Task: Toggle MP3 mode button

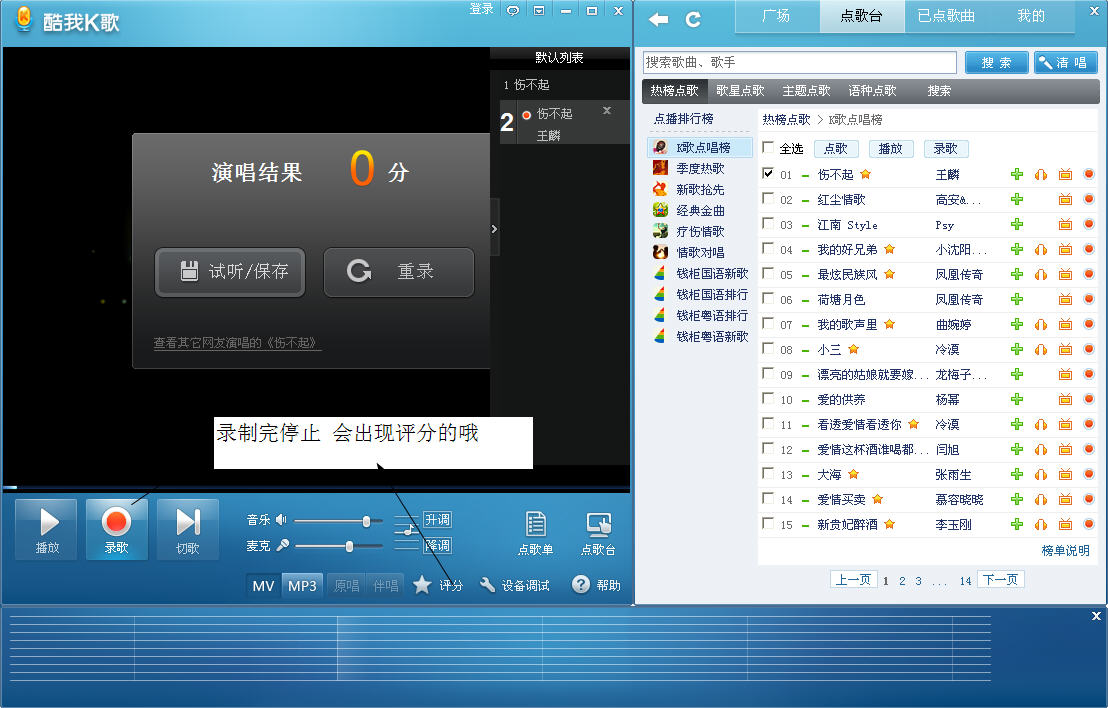Action: [x=302, y=585]
